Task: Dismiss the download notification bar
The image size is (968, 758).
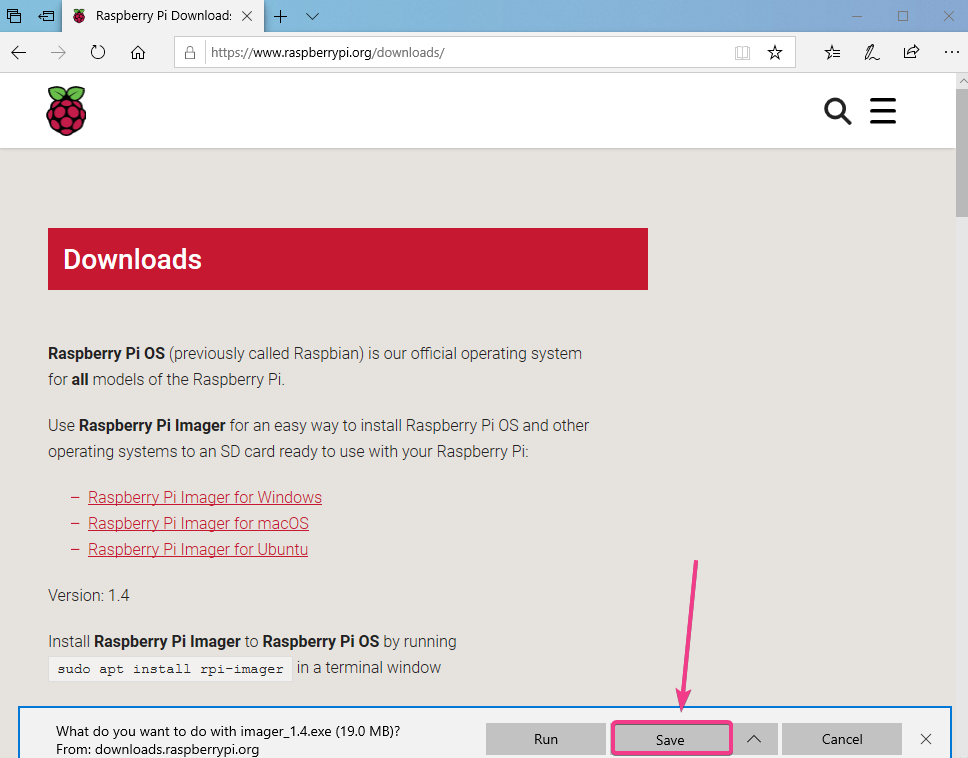Action: coord(925,739)
